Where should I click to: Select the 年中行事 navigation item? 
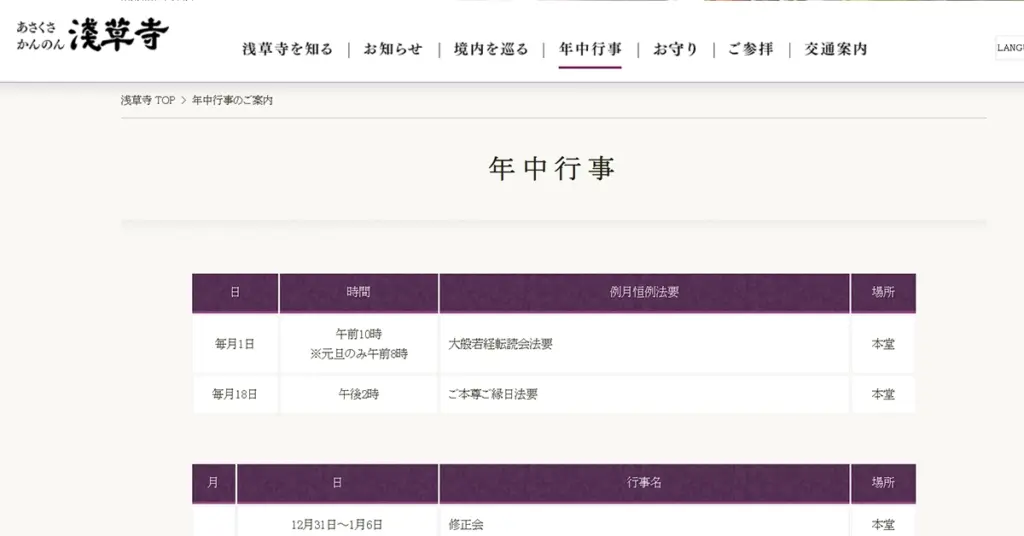click(x=590, y=49)
